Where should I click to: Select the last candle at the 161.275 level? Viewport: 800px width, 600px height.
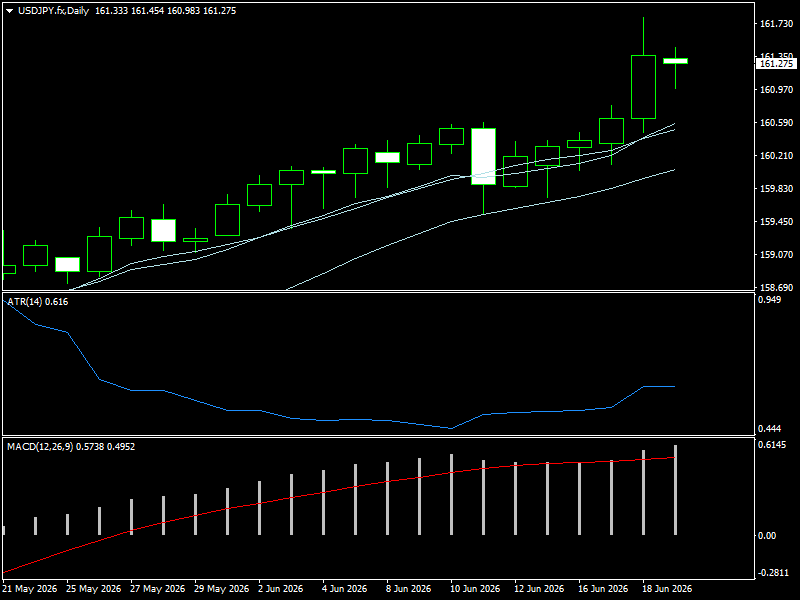pyautogui.click(x=676, y=61)
